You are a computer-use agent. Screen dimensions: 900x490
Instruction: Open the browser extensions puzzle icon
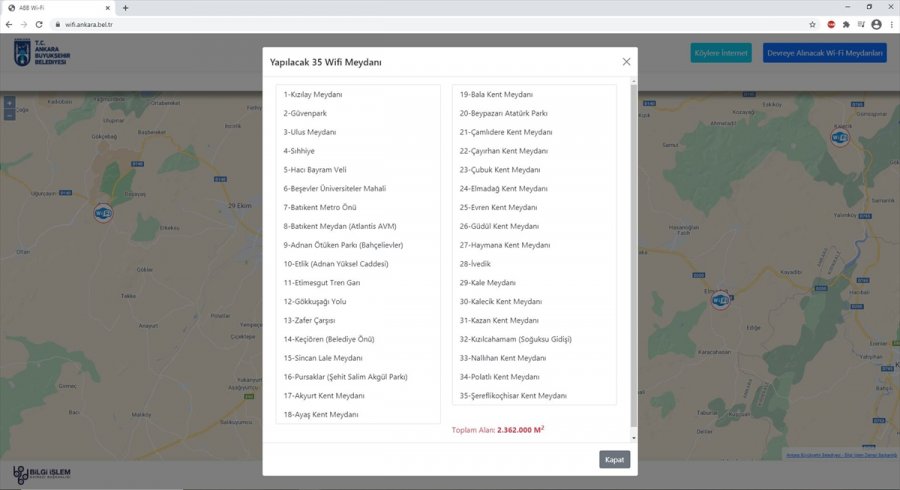(846, 24)
